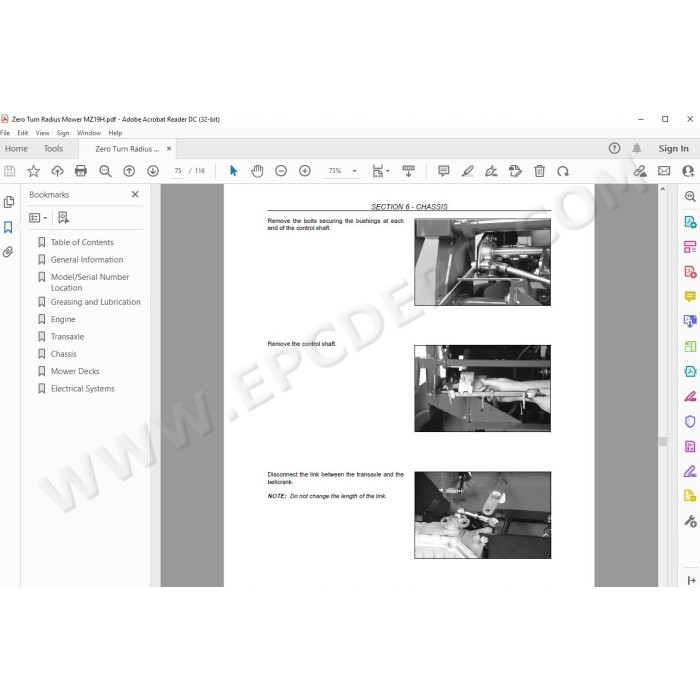Close the Zero Turn Radius document tab
This screenshot has width=700, height=700.
pyautogui.click(x=169, y=149)
